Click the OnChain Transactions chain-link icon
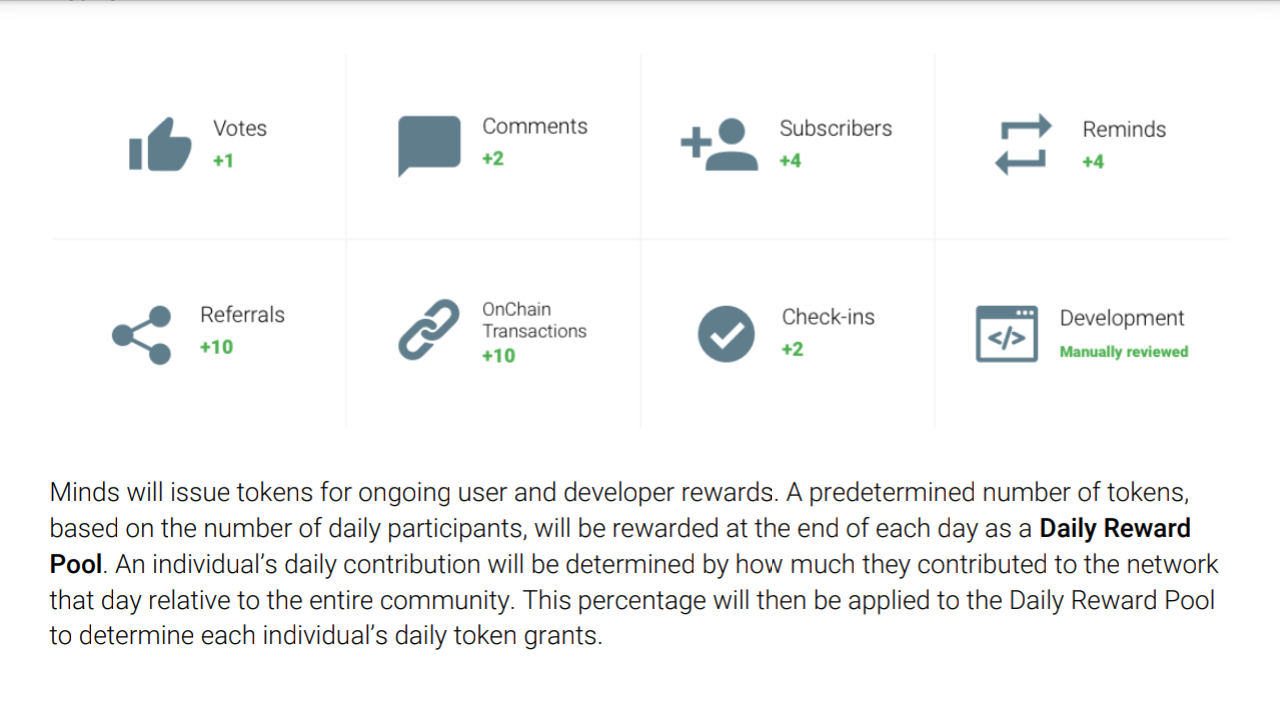 pyautogui.click(x=429, y=331)
